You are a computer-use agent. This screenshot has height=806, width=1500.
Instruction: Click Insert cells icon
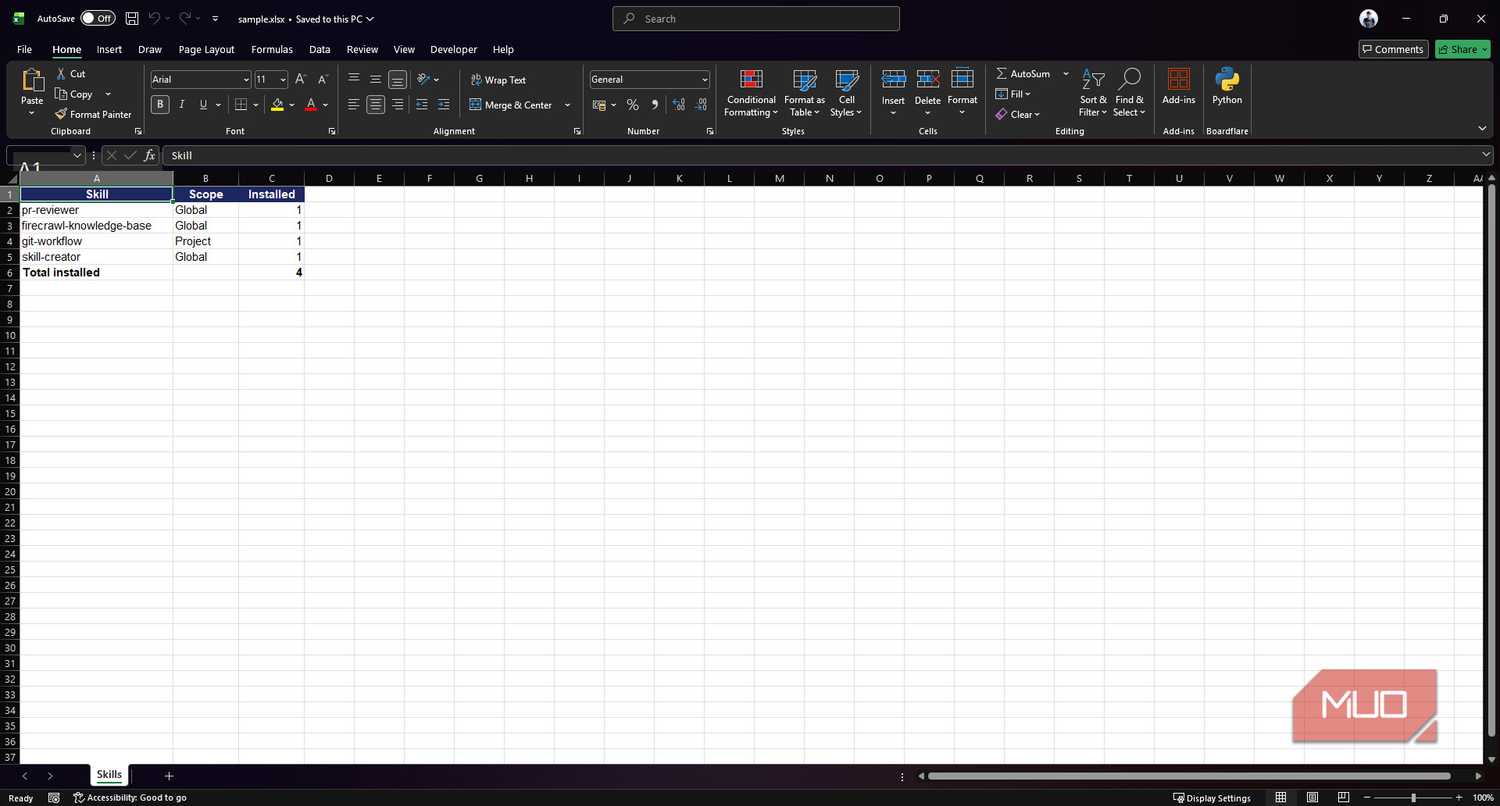(893, 80)
